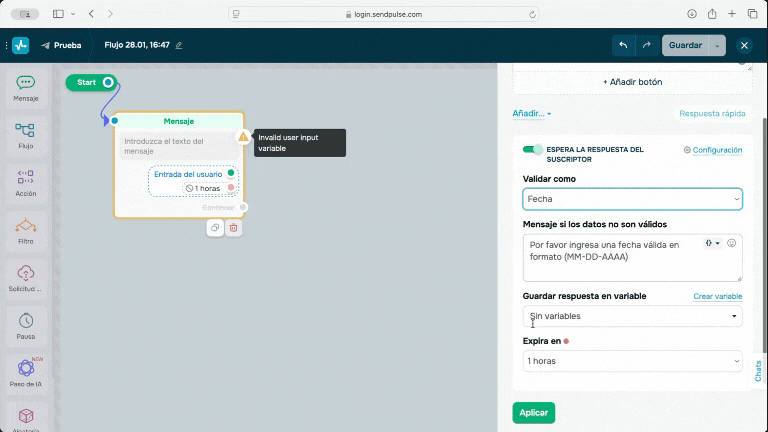Open the Expira en 1 horas dropdown
The image size is (768, 432).
pyautogui.click(x=632, y=360)
